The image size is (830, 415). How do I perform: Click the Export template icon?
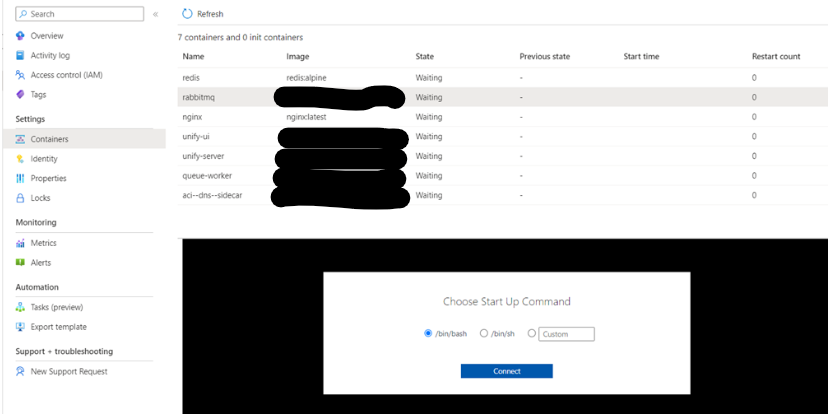20,327
